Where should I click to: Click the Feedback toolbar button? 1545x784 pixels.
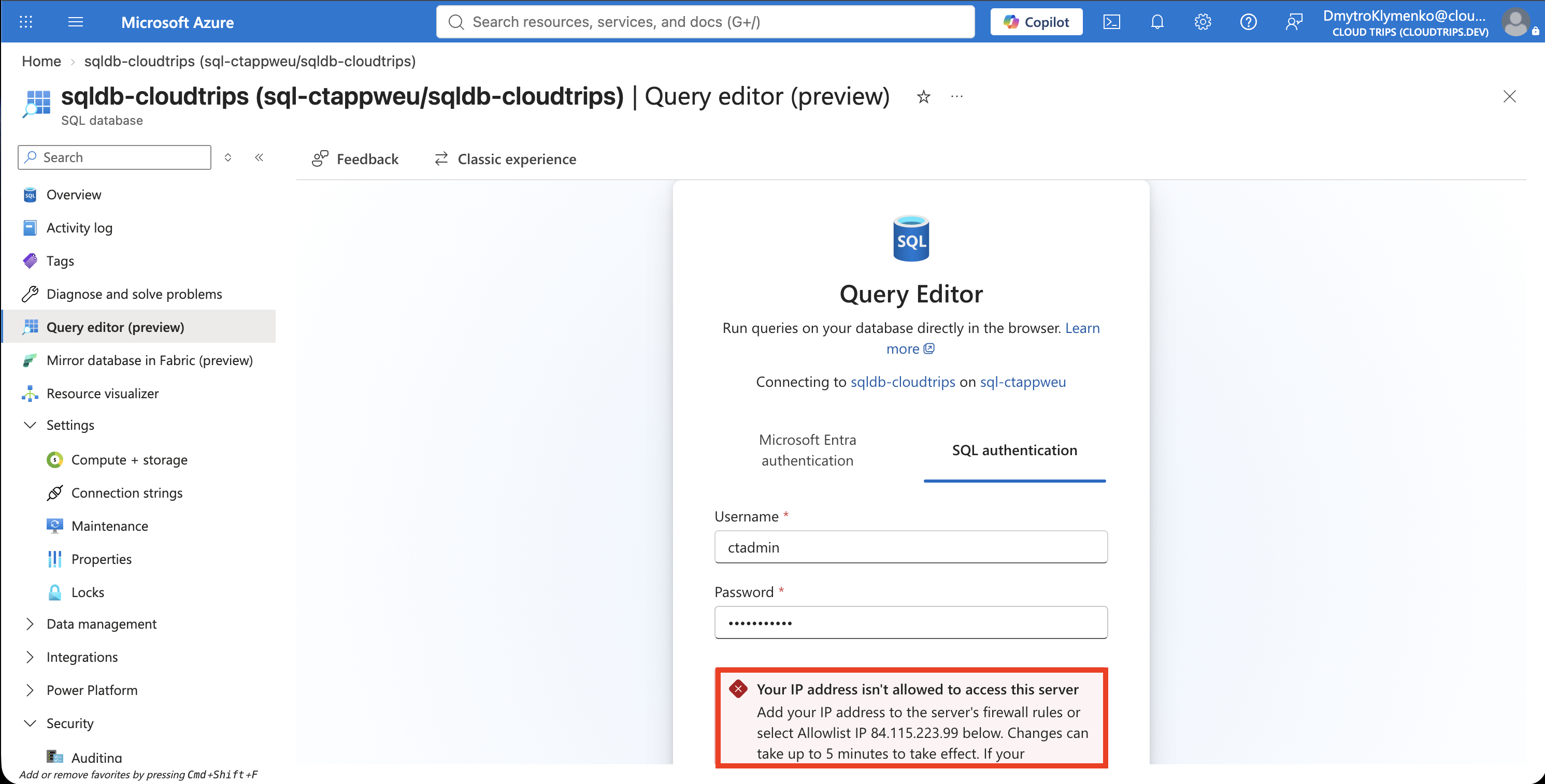tap(354, 159)
